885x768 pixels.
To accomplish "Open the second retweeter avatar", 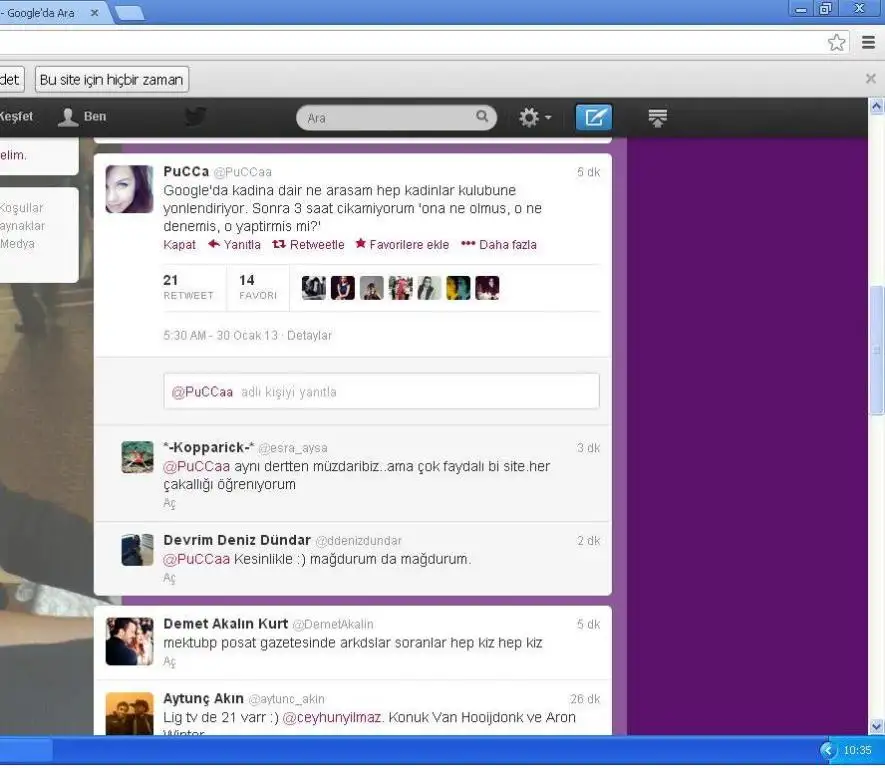I will [343, 288].
